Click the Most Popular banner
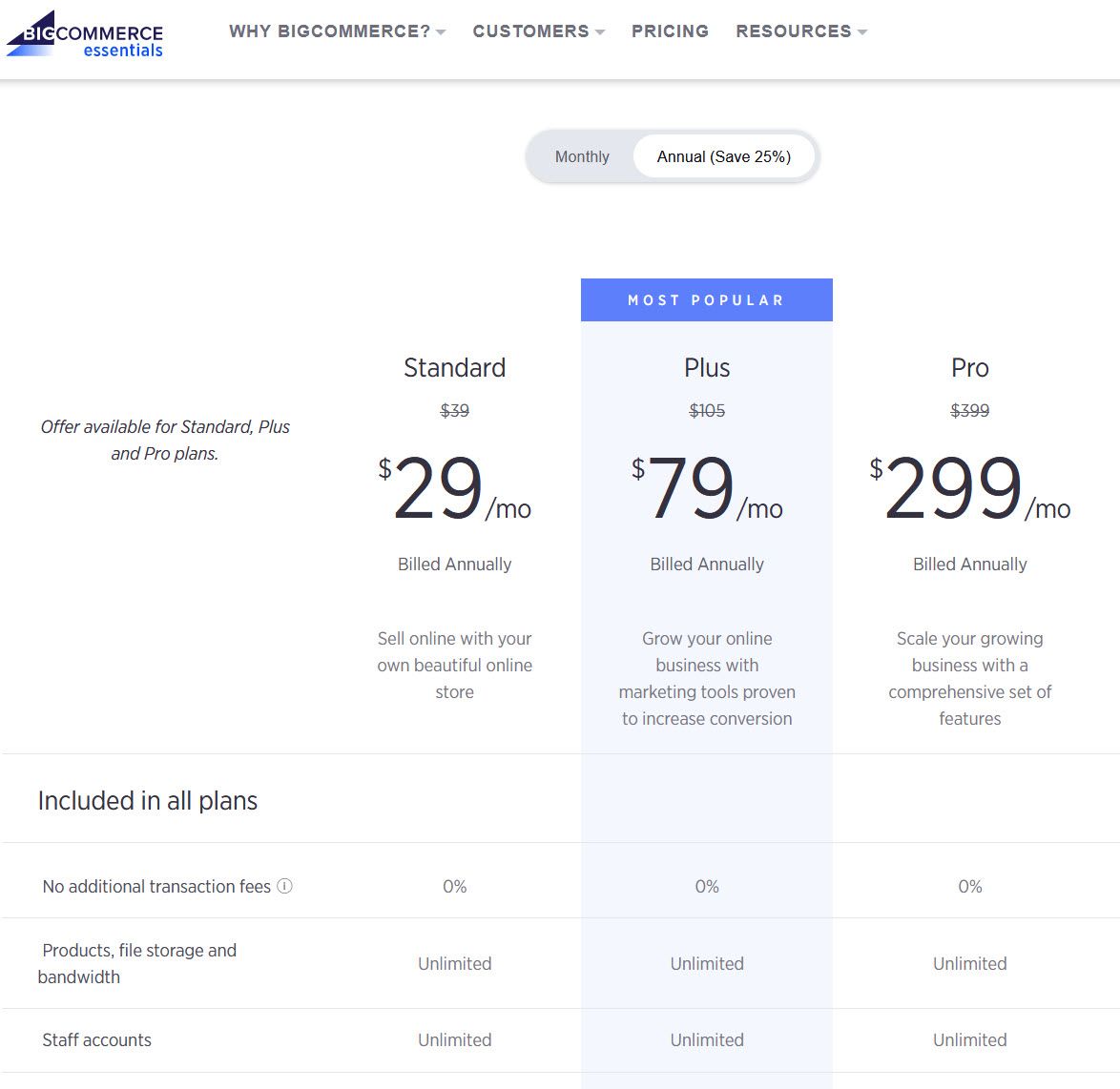The image size is (1120, 1089). (x=706, y=300)
